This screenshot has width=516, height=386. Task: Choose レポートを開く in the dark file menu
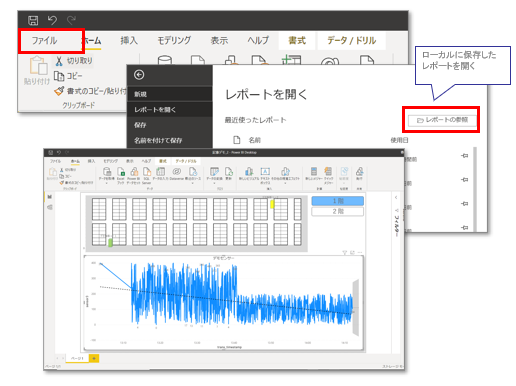pos(169,109)
